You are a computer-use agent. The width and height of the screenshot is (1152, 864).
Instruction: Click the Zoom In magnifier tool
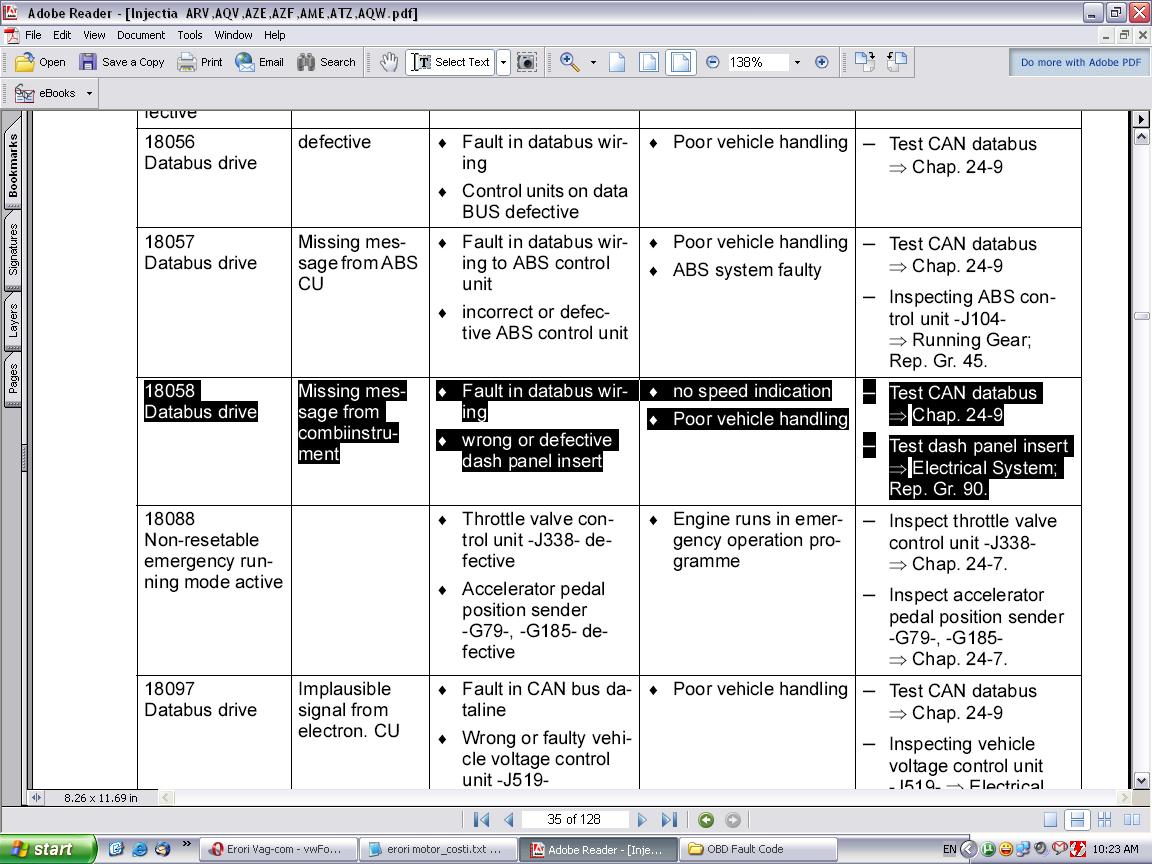tap(570, 62)
